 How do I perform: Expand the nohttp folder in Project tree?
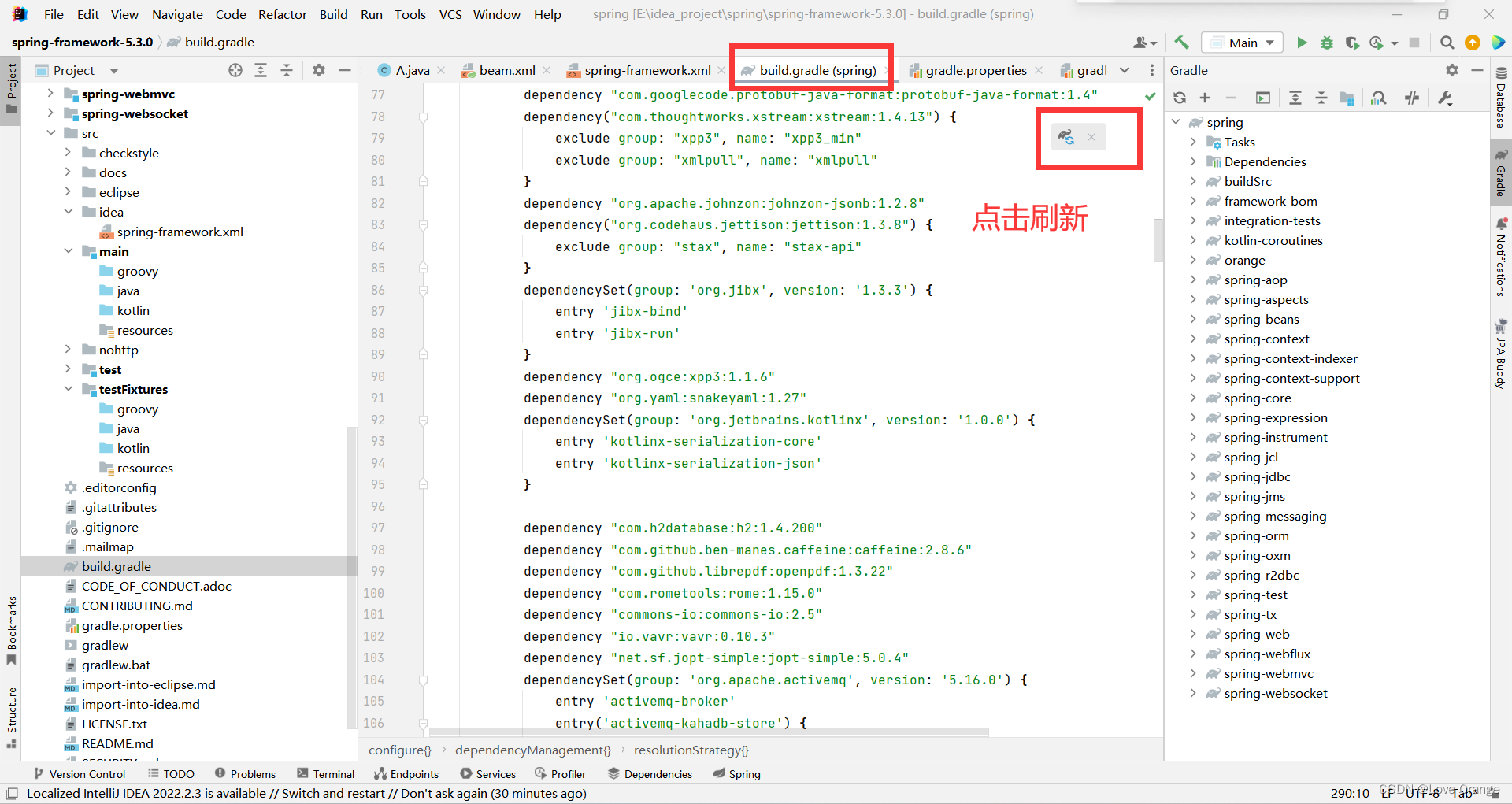68,350
